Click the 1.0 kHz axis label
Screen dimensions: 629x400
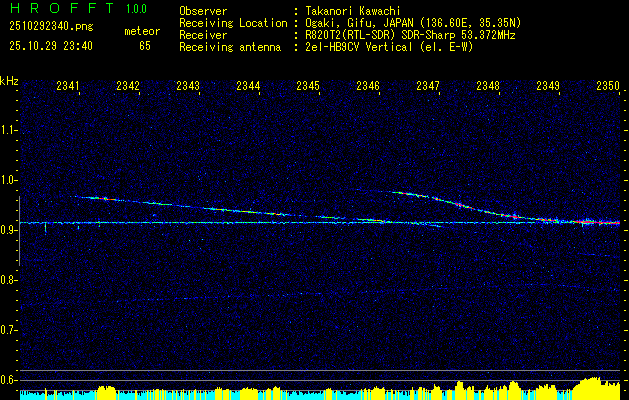(8, 180)
